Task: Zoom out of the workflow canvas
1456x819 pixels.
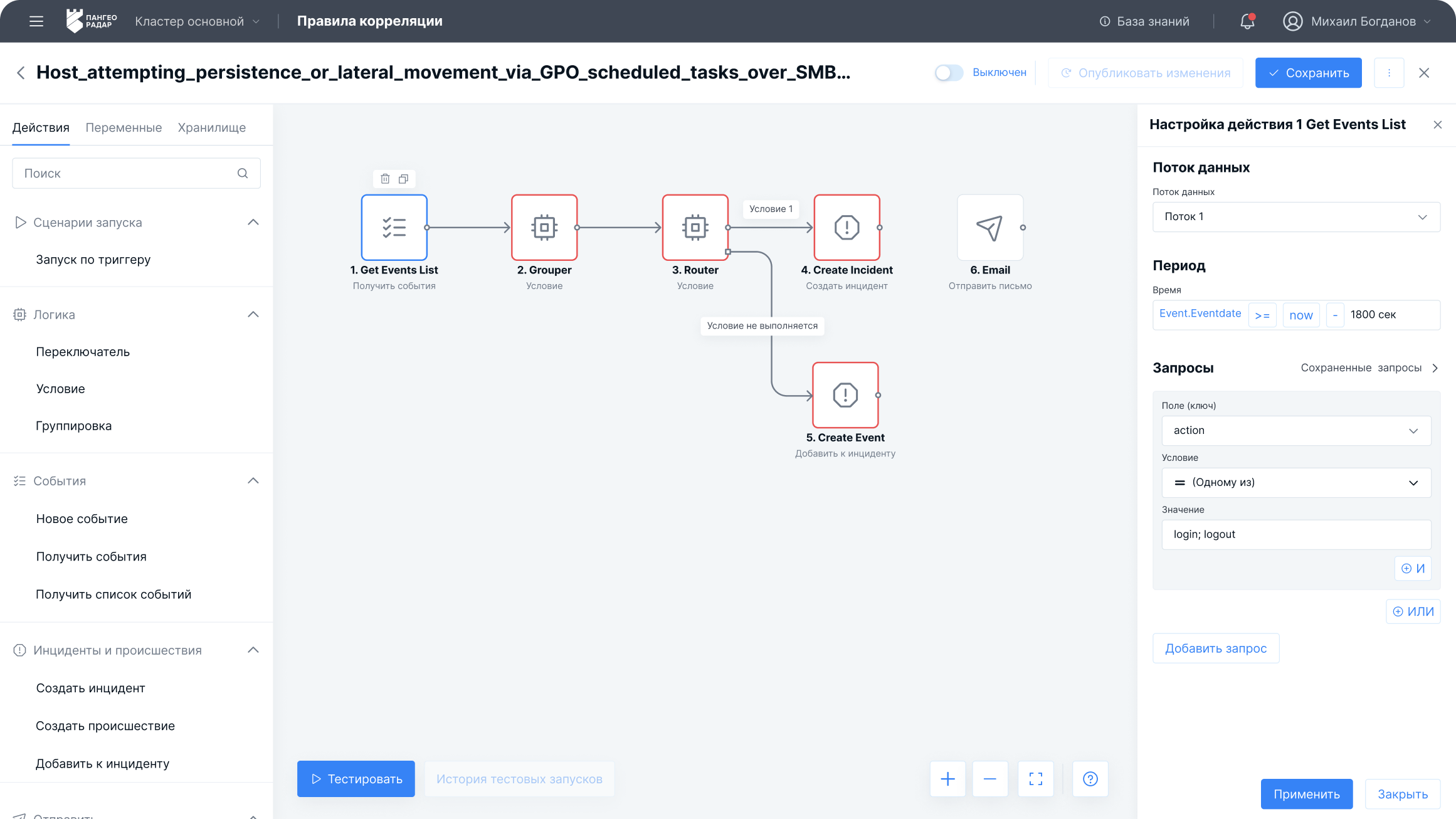Action: click(x=991, y=778)
